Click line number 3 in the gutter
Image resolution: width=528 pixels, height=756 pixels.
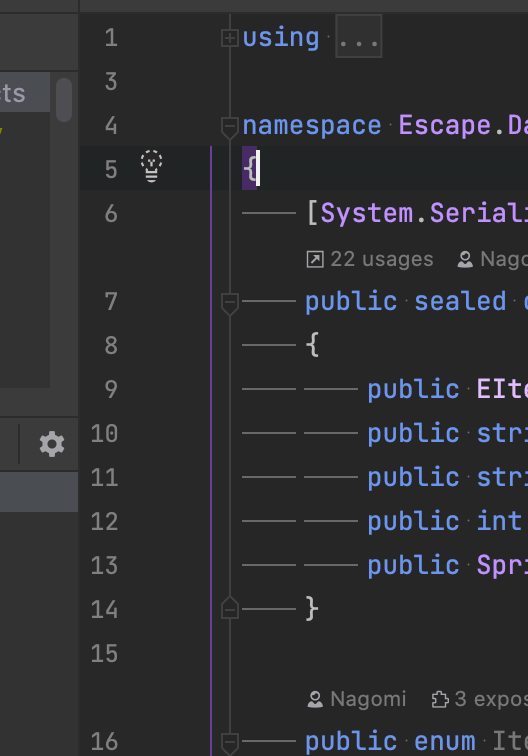[x=111, y=81]
